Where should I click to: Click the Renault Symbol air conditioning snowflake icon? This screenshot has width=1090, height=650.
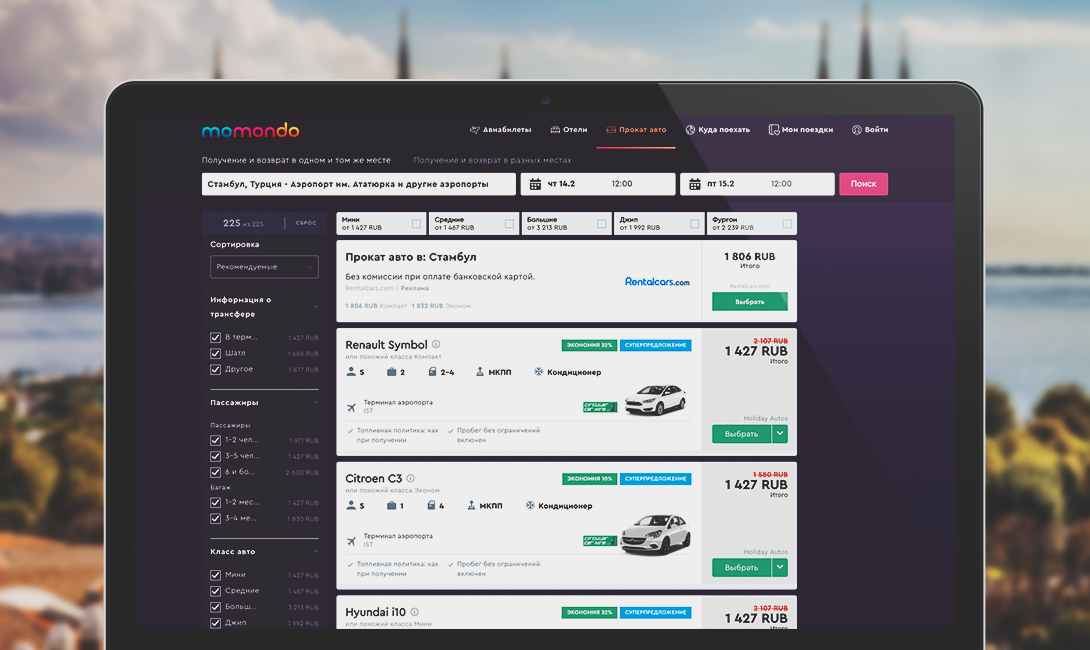click(x=538, y=372)
